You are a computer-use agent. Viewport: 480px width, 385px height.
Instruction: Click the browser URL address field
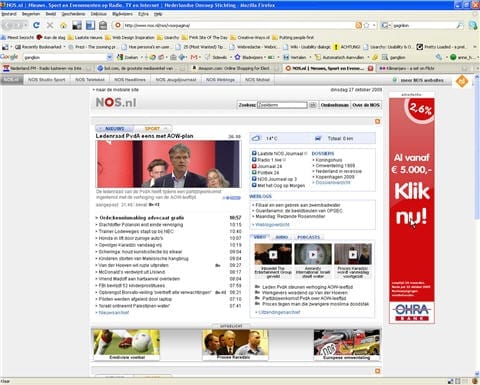238,25
